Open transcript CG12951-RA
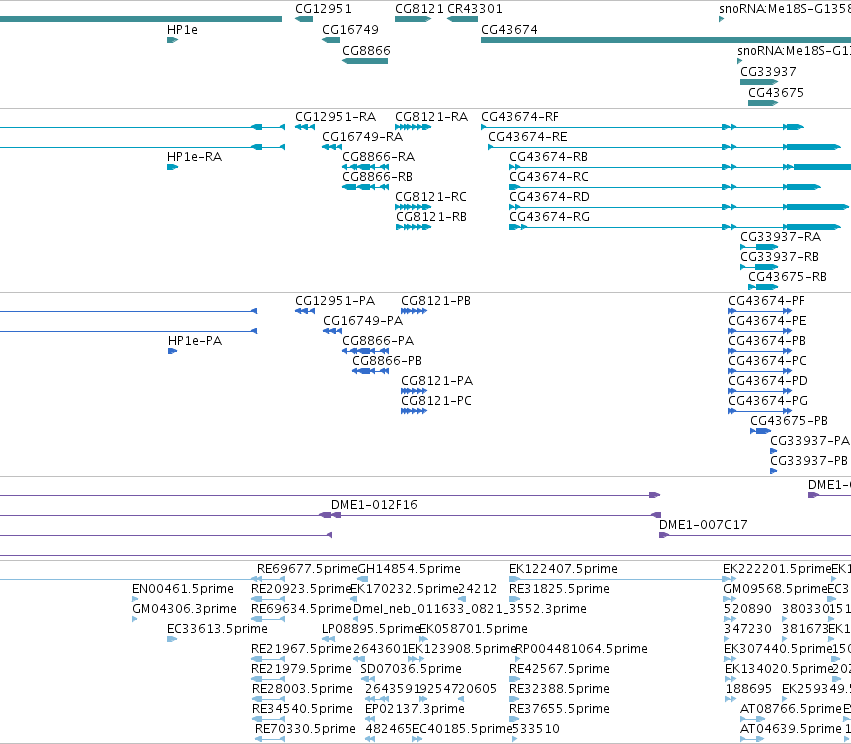The image size is (851, 744). coord(335,117)
